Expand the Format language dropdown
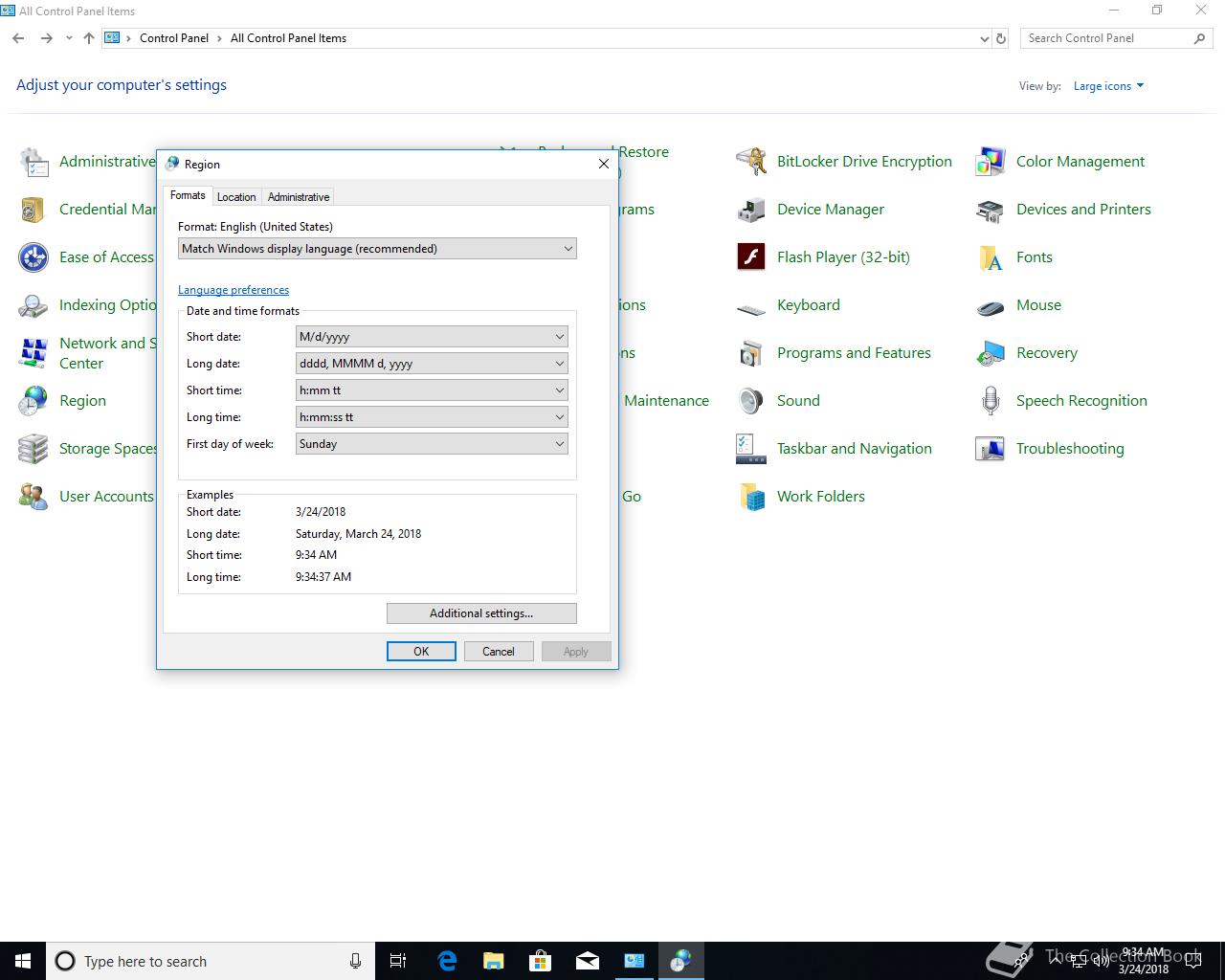Viewport: 1225px width, 980px height. tap(377, 249)
